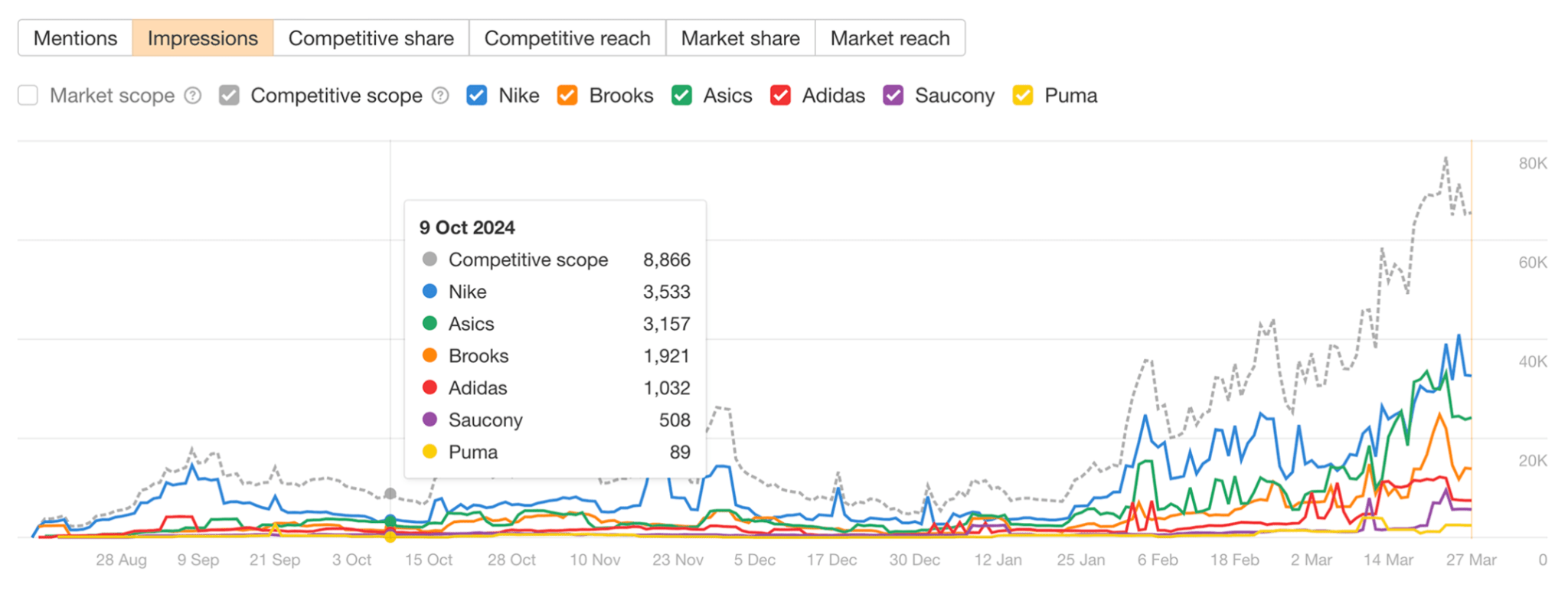
Task: Click the 9 Oct 2024 tooltip heading
Action: (x=467, y=227)
